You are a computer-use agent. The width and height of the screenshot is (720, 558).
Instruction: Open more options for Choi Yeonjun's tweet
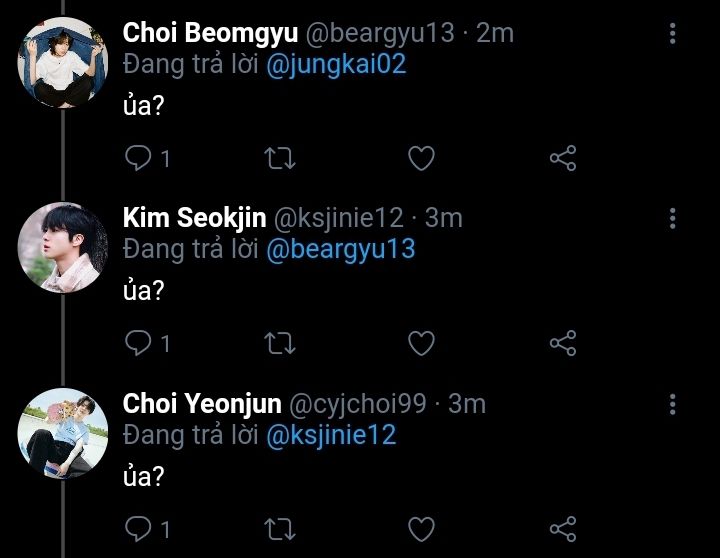pyautogui.click(x=672, y=404)
